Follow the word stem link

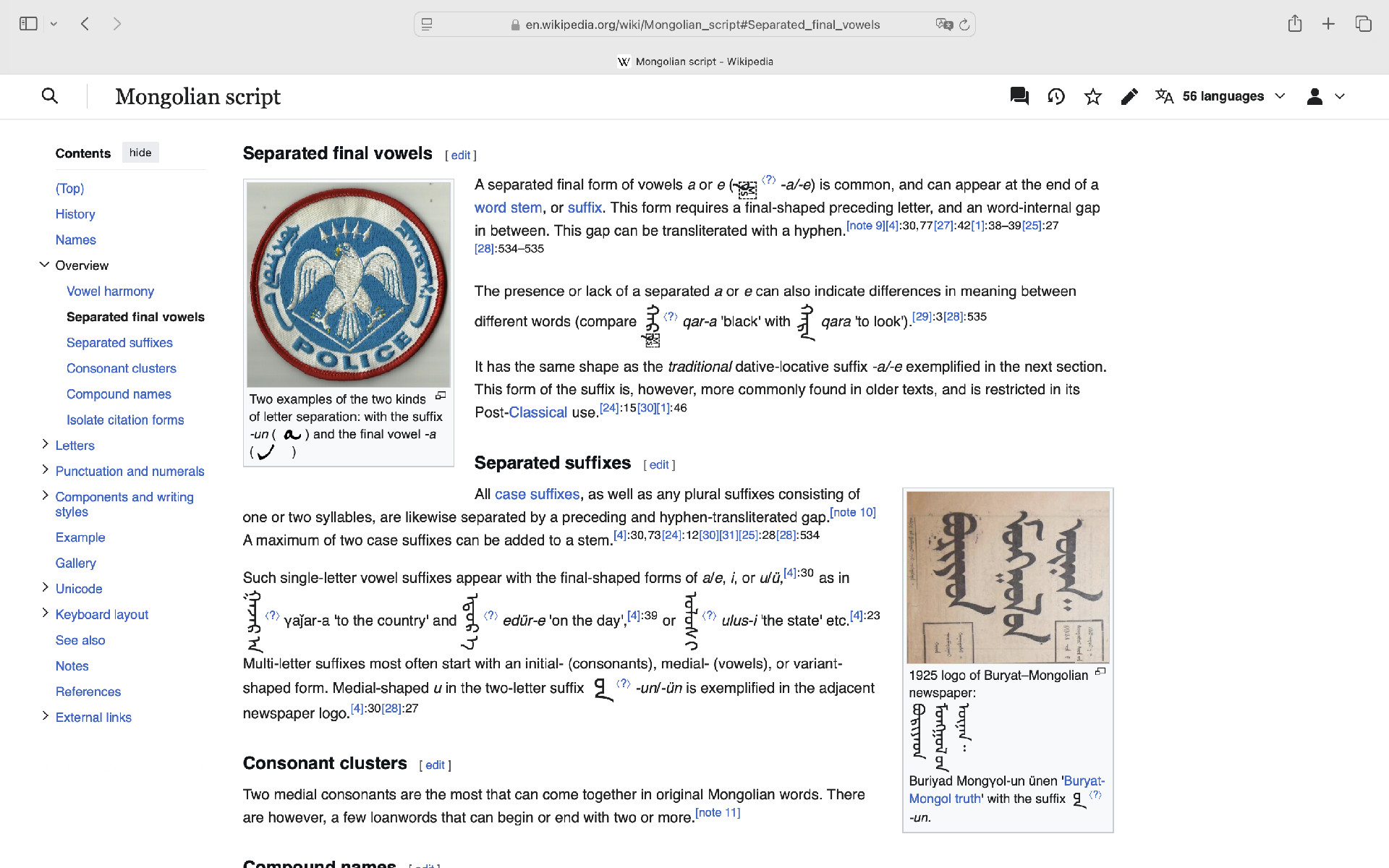(508, 208)
